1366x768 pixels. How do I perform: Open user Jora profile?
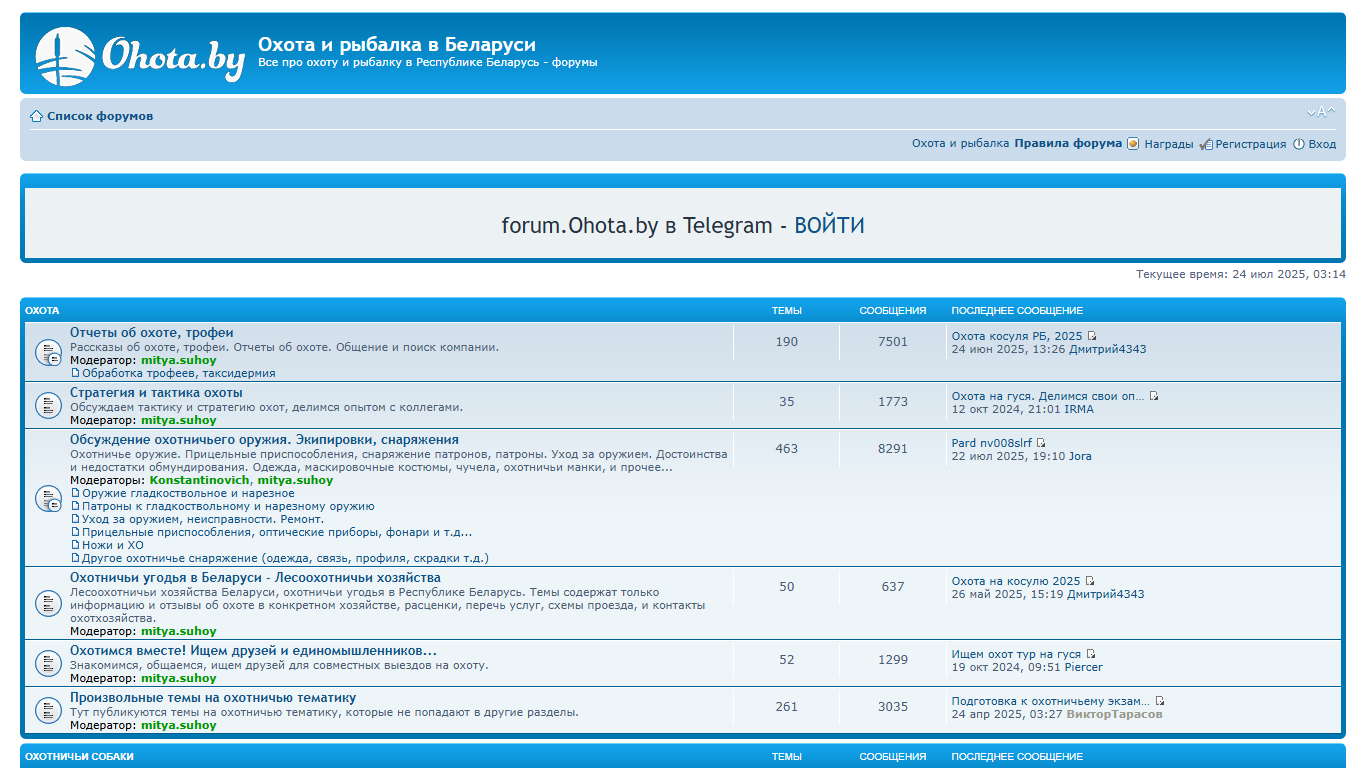(x=1080, y=456)
